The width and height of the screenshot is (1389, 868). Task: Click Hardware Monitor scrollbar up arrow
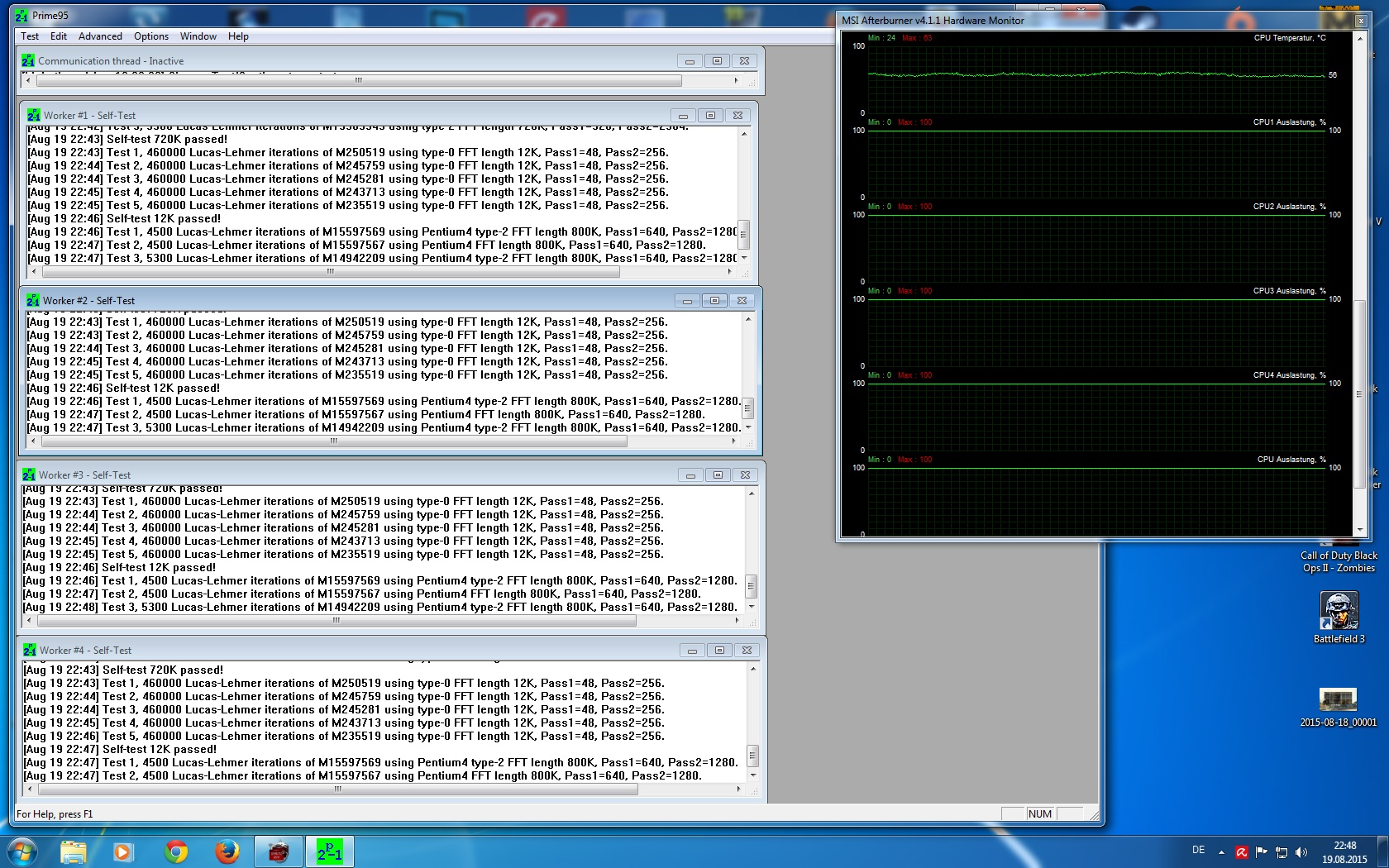1360,38
